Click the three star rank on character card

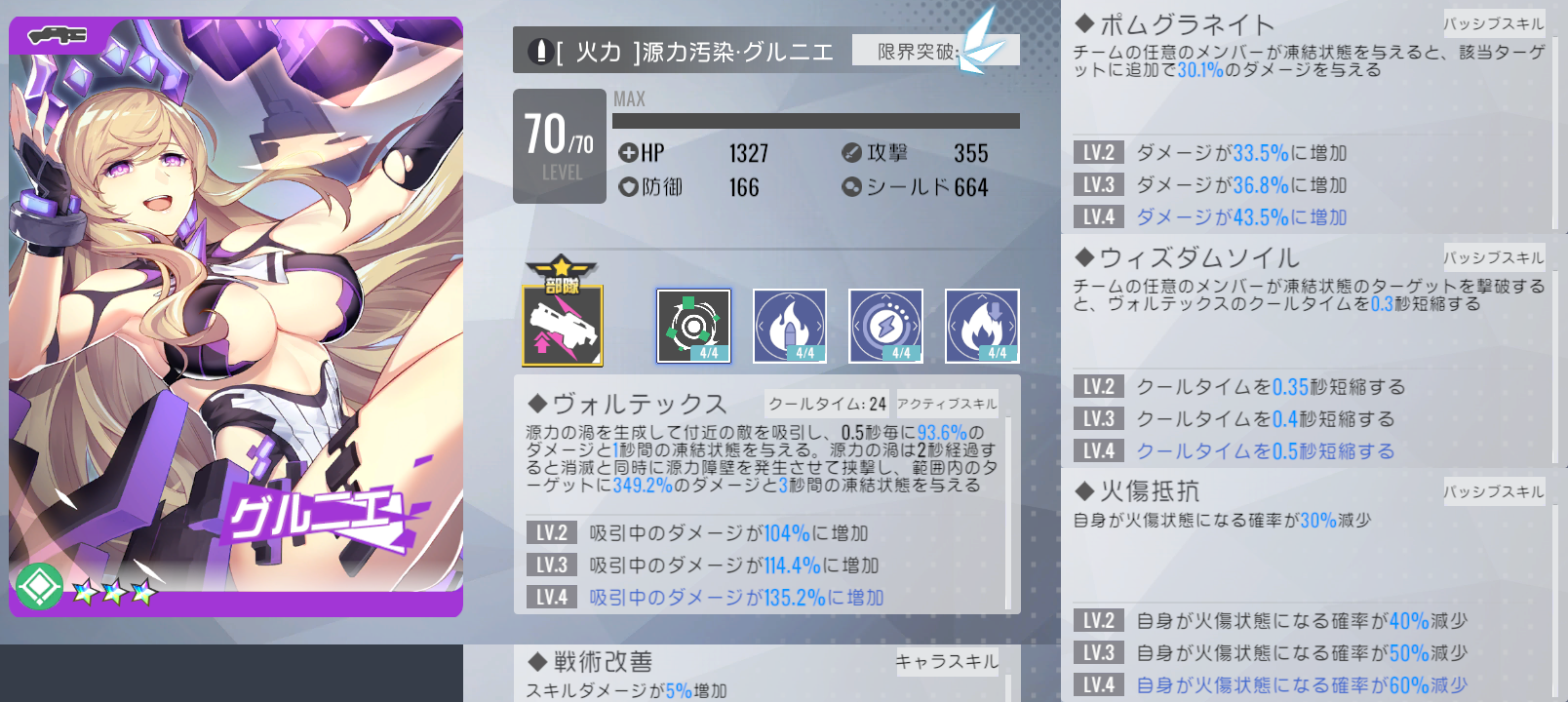(114, 591)
